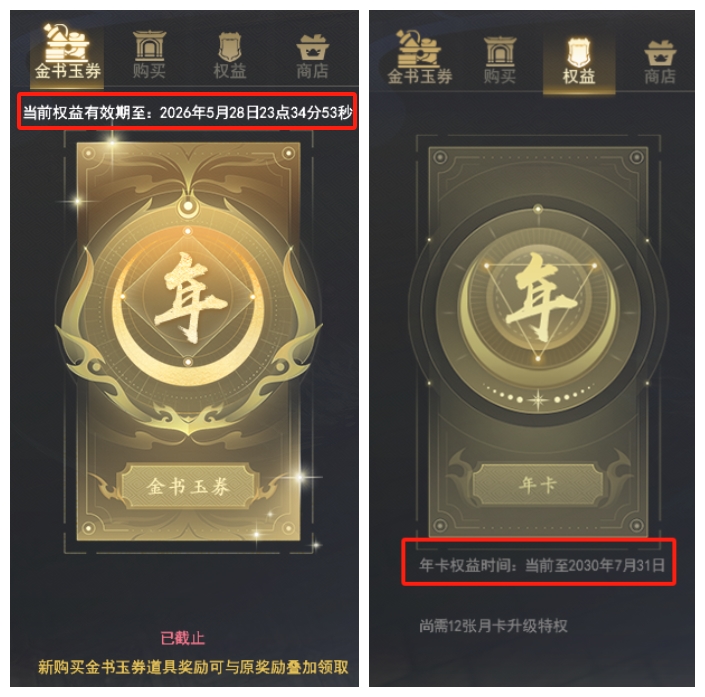Click the 年卡 plaque on right card
Screen dimensions: 705x697
[538, 485]
